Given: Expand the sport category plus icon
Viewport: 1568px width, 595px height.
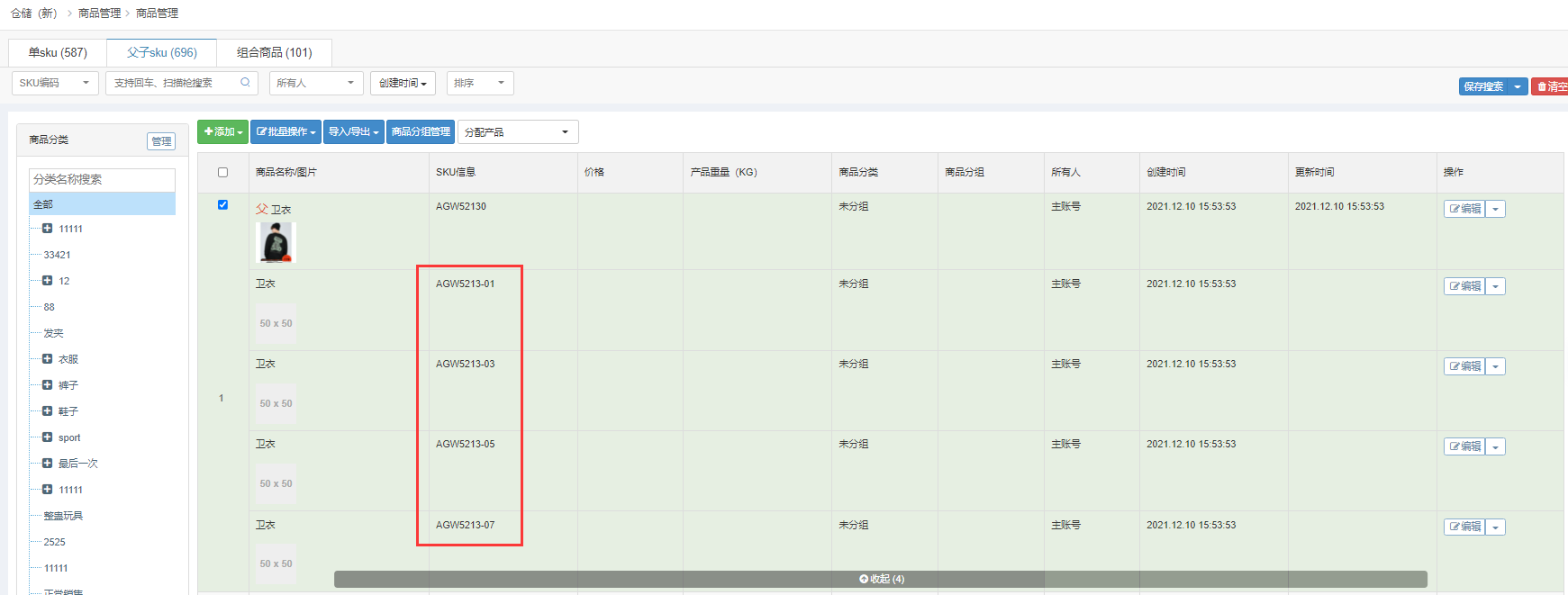Looking at the screenshot, I should coord(48,437).
